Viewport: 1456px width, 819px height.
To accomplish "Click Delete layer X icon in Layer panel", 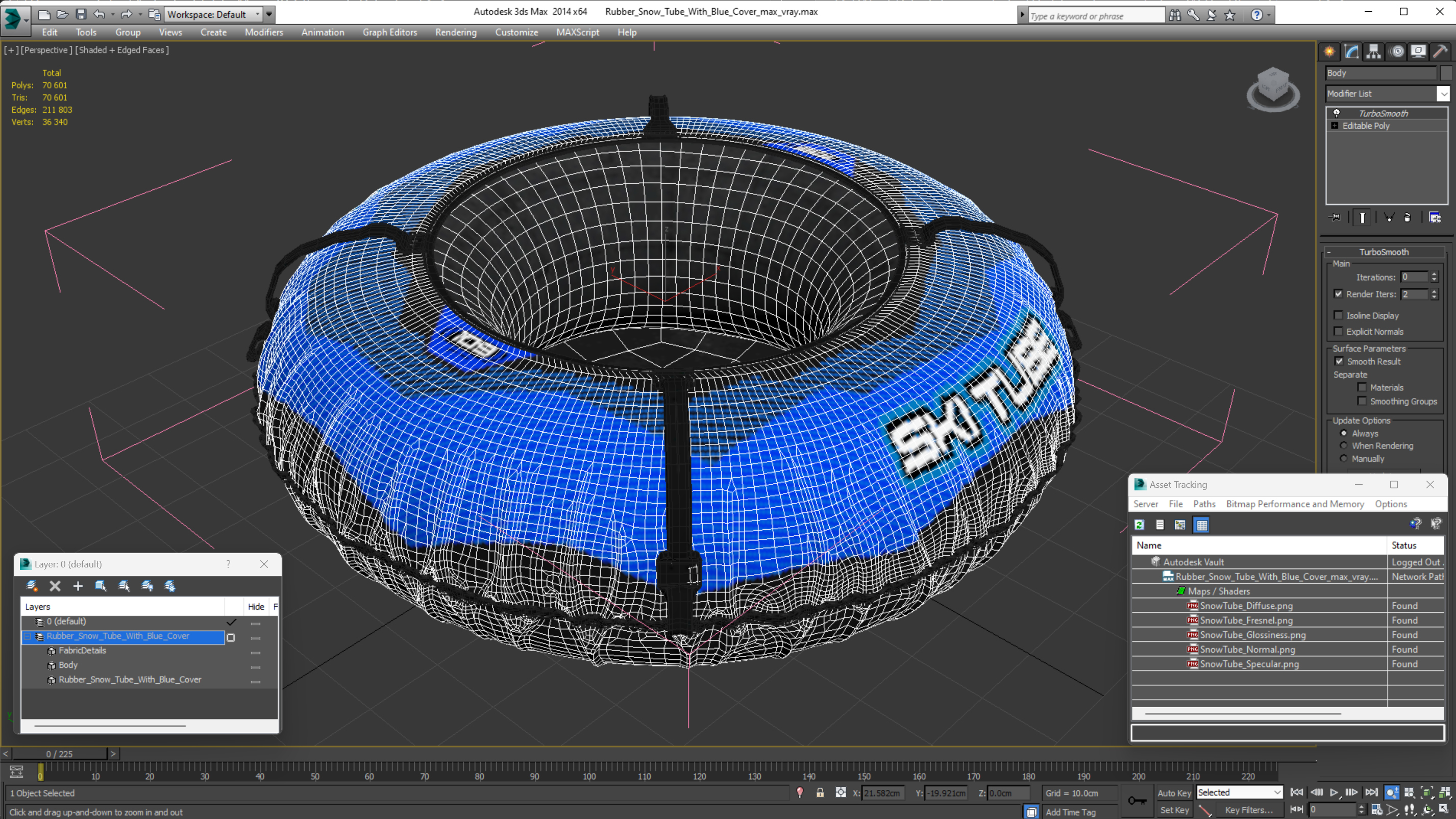I will tap(55, 586).
